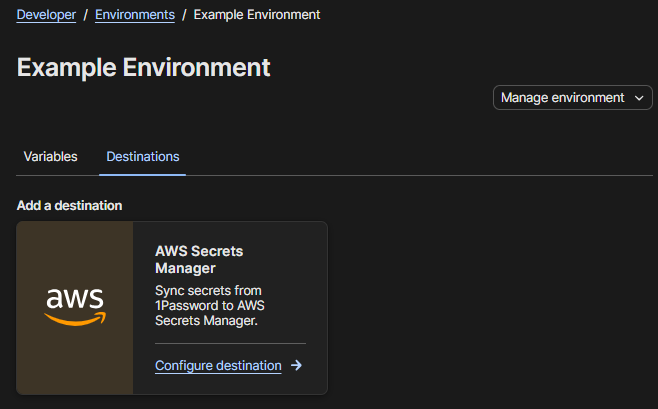Screen dimensions: 658x409
Task: Click the Example Environment page heading
Action: (144, 67)
